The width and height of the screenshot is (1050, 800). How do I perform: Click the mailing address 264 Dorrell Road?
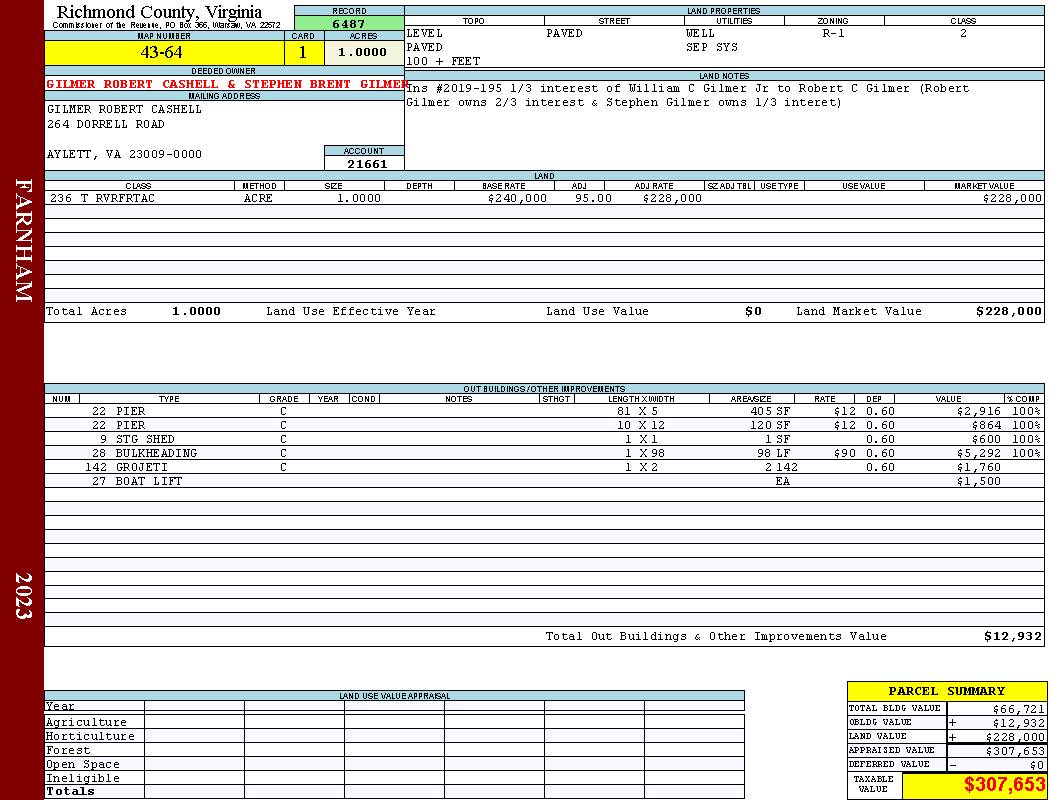point(106,125)
